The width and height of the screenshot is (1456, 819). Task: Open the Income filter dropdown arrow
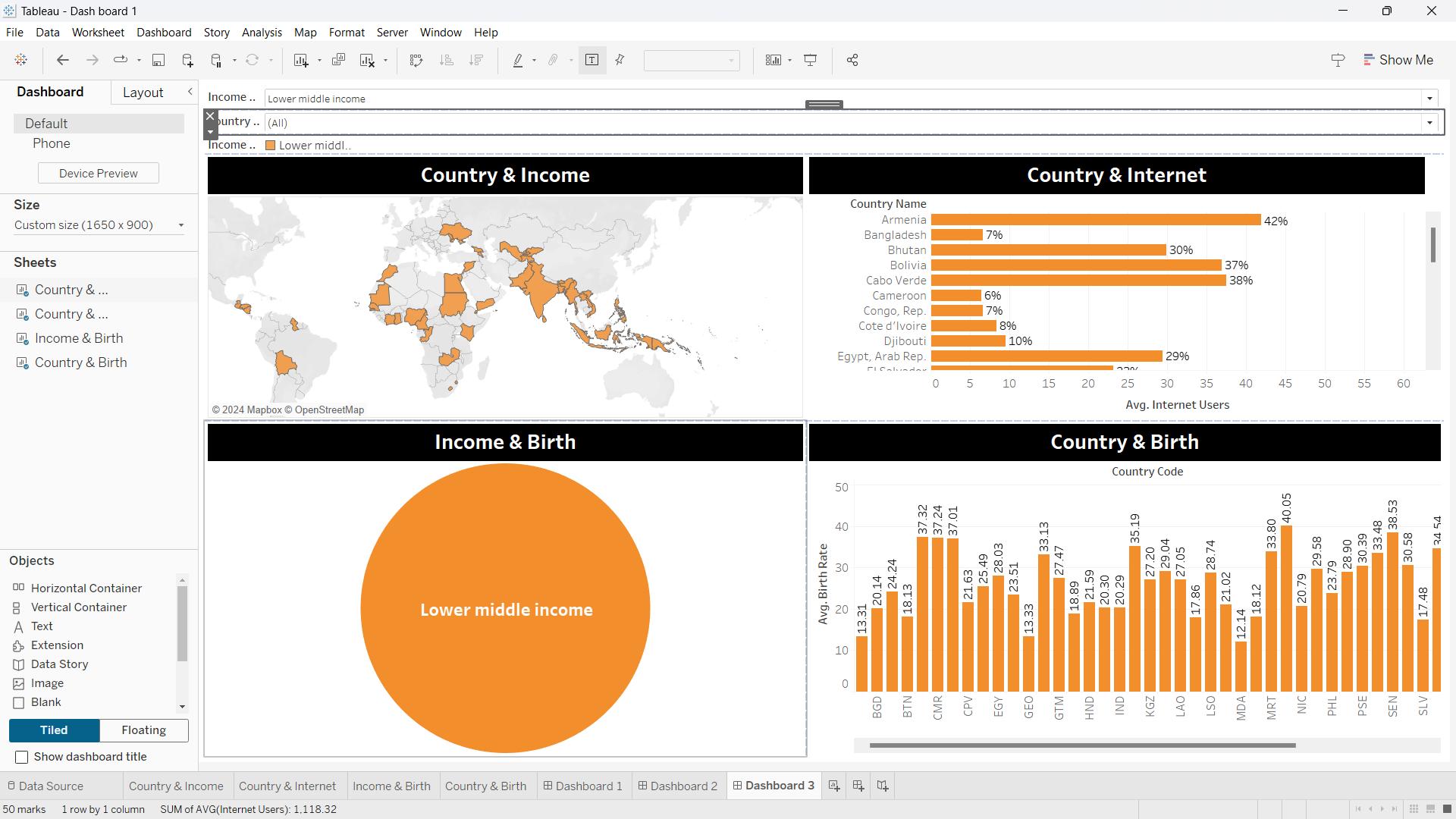(x=1430, y=99)
